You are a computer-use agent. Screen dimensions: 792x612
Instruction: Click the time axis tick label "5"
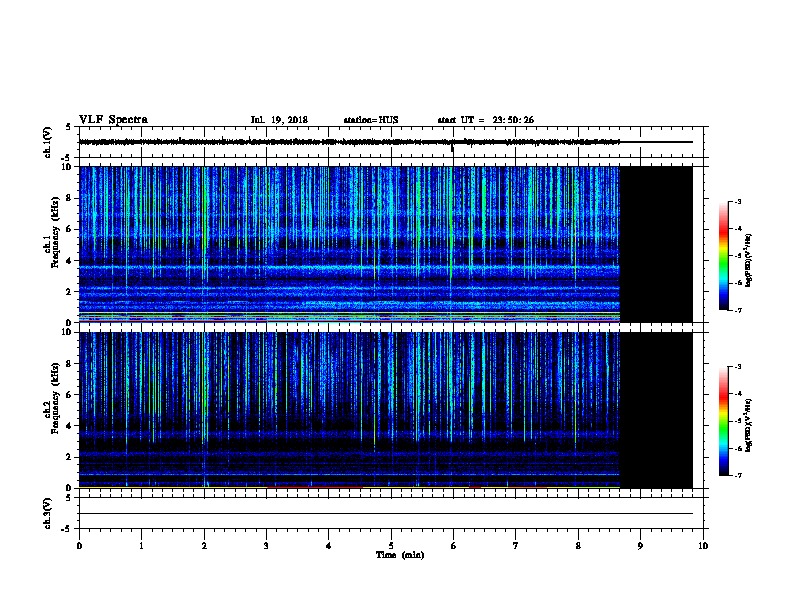391,546
